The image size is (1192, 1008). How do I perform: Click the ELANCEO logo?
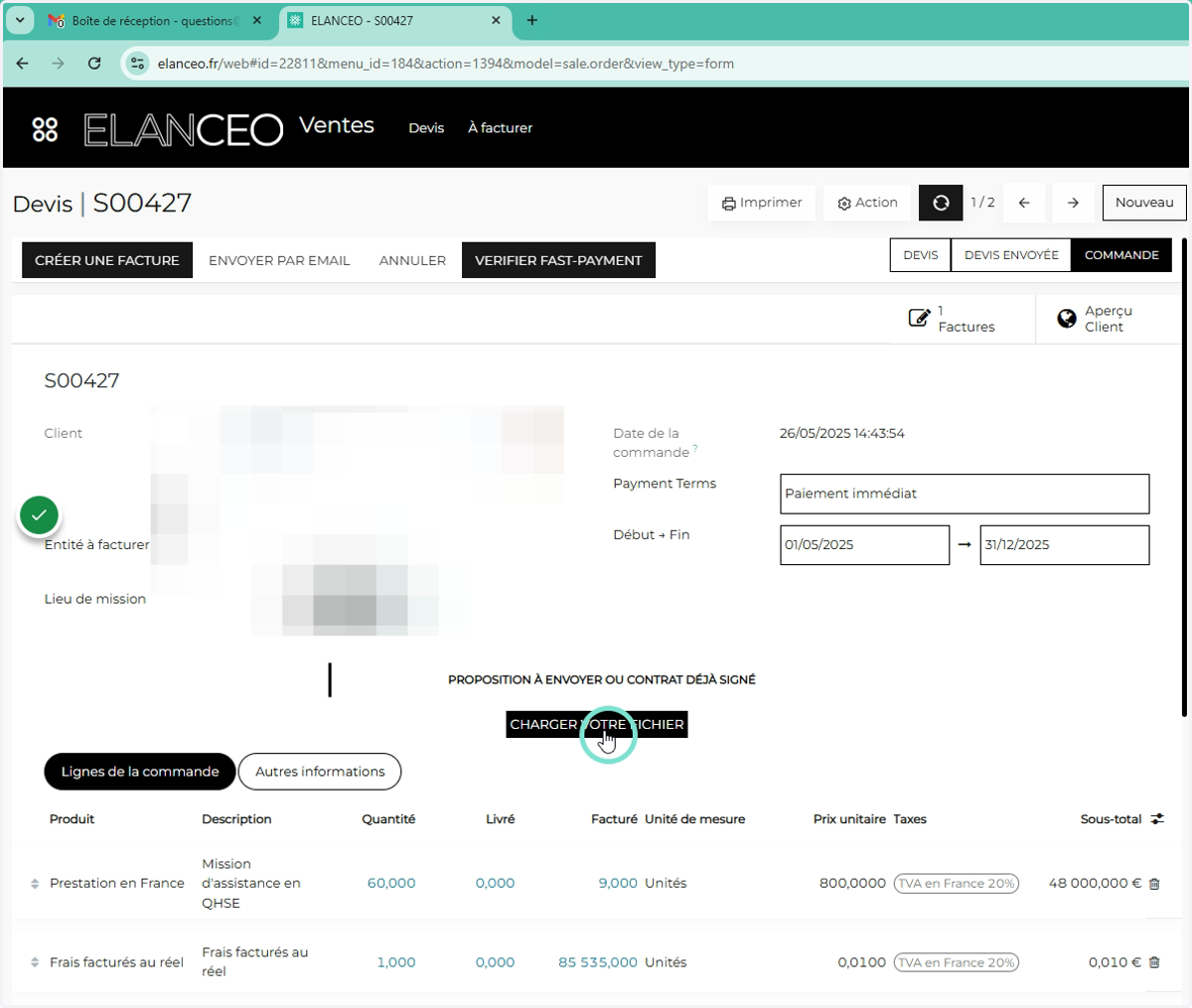click(x=184, y=130)
